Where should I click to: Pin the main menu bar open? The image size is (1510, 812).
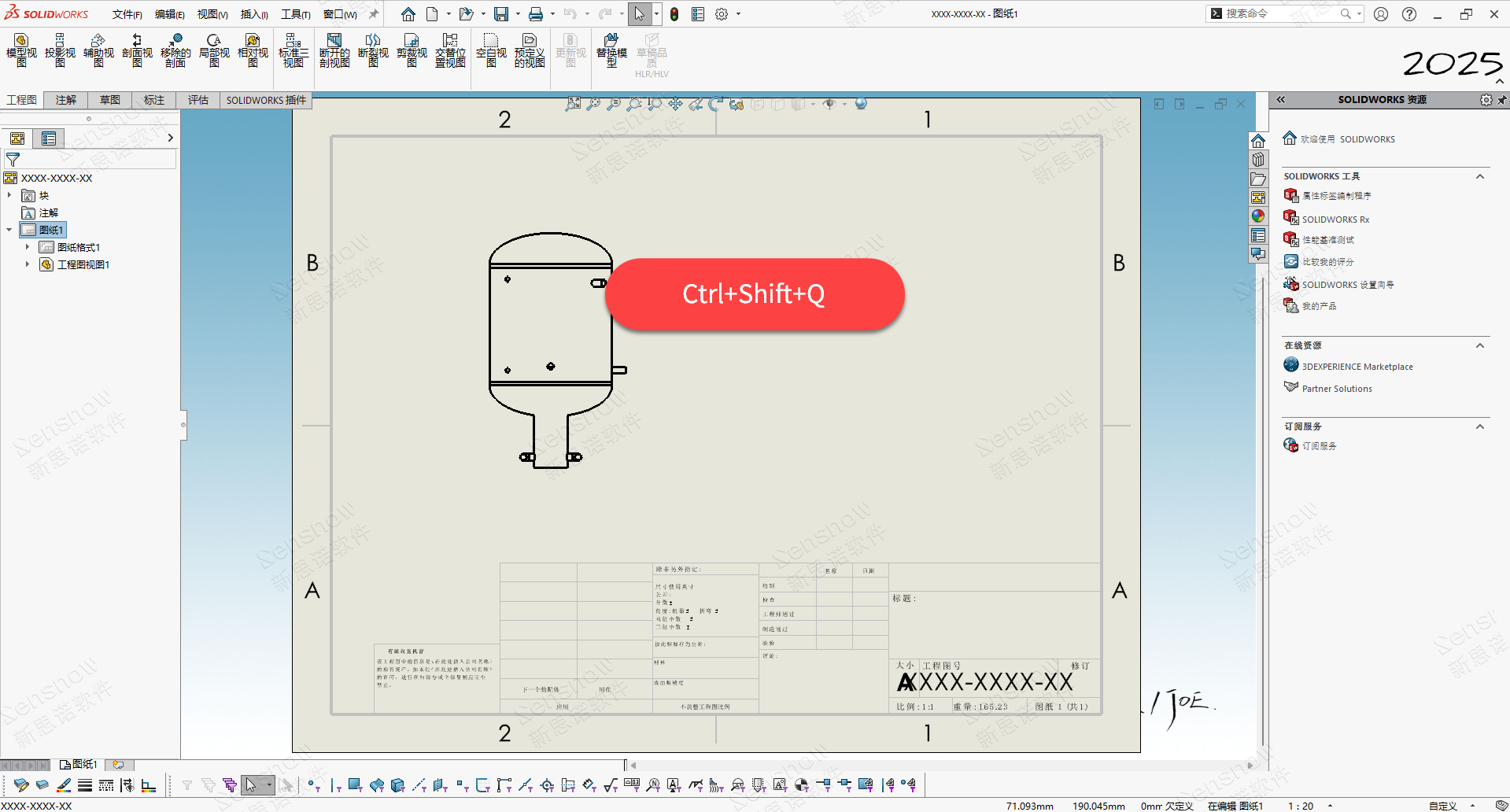tap(374, 14)
